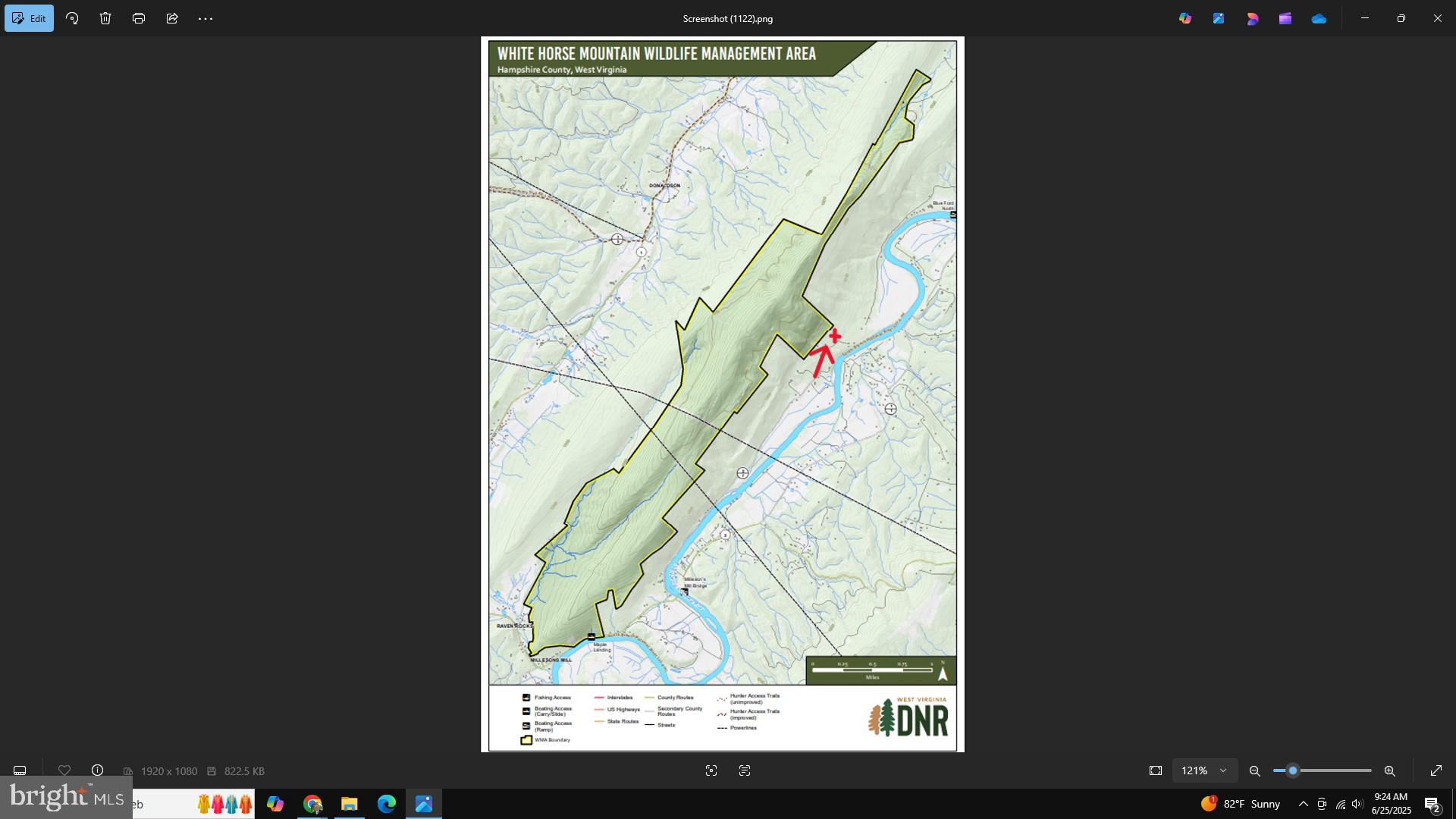Zoom in with the magnifier plus

tap(1390, 770)
